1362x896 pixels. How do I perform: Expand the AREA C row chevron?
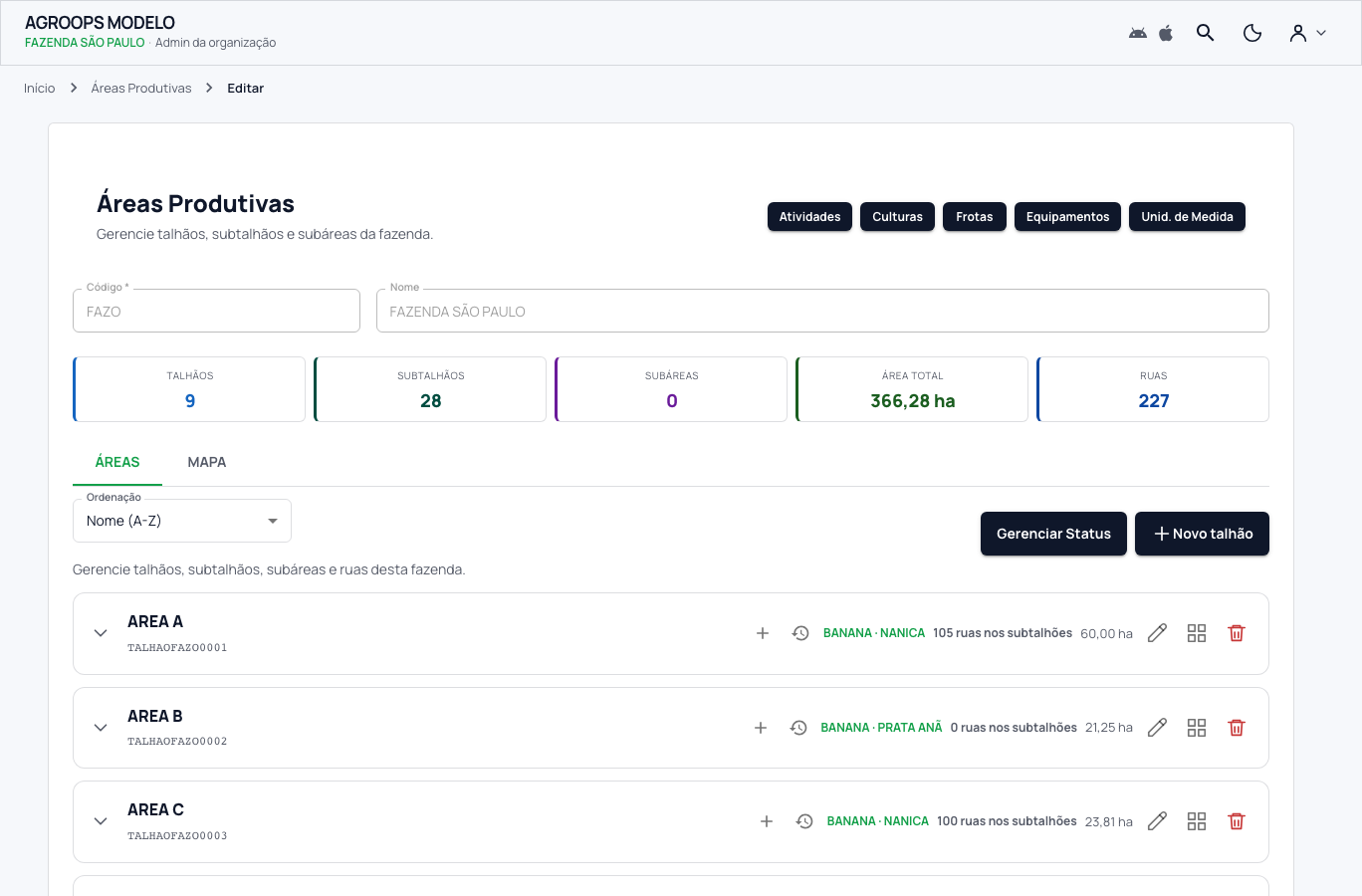tap(101, 821)
